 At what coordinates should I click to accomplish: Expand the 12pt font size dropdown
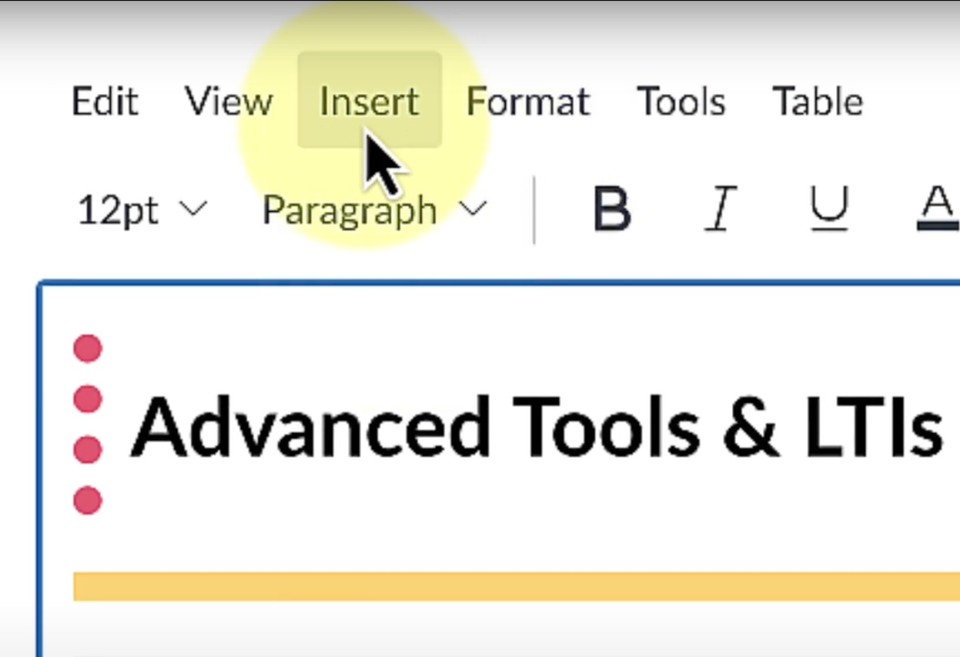pos(142,210)
